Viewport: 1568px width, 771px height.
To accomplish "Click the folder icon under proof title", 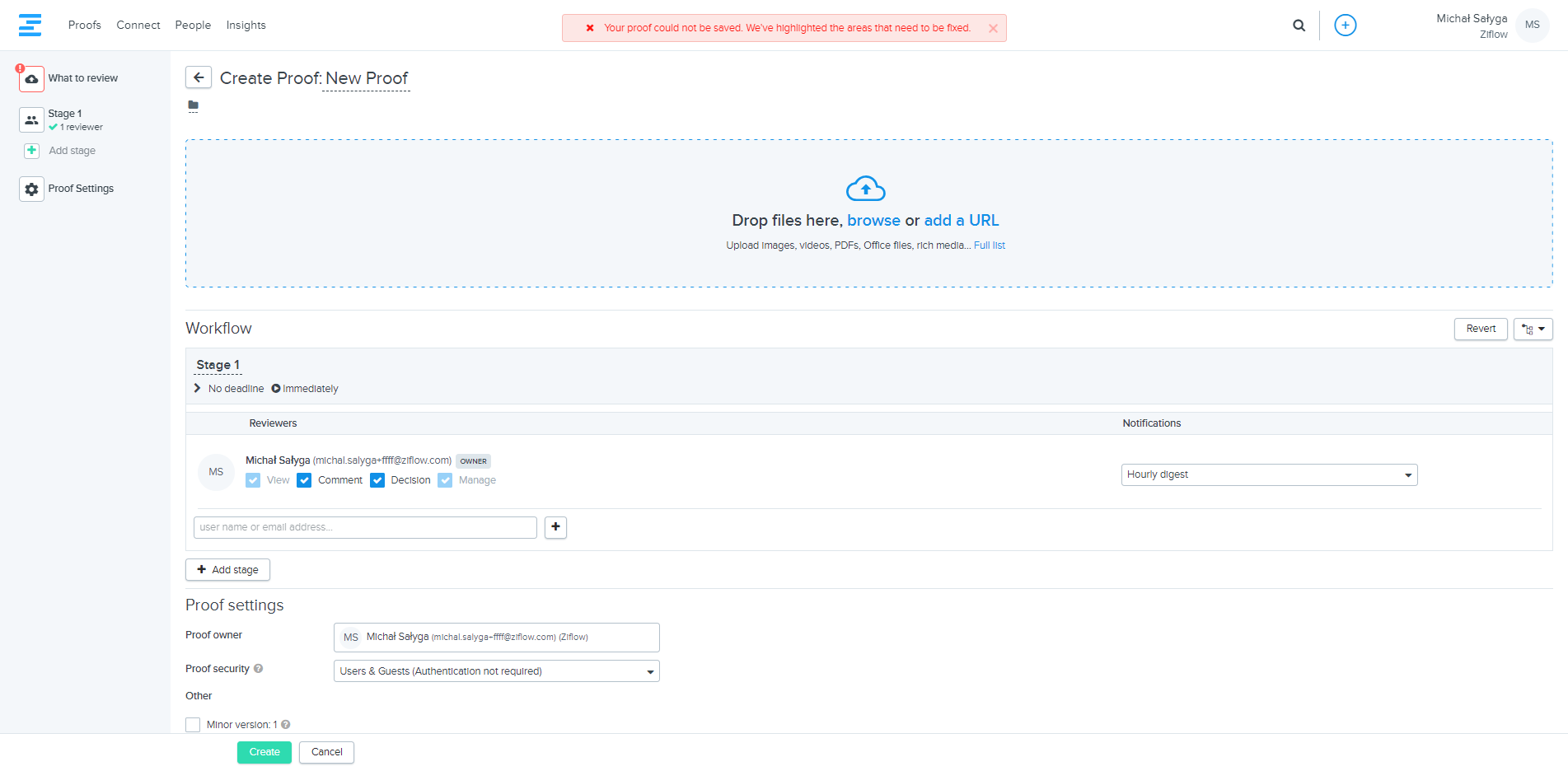I will click(x=193, y=105).
